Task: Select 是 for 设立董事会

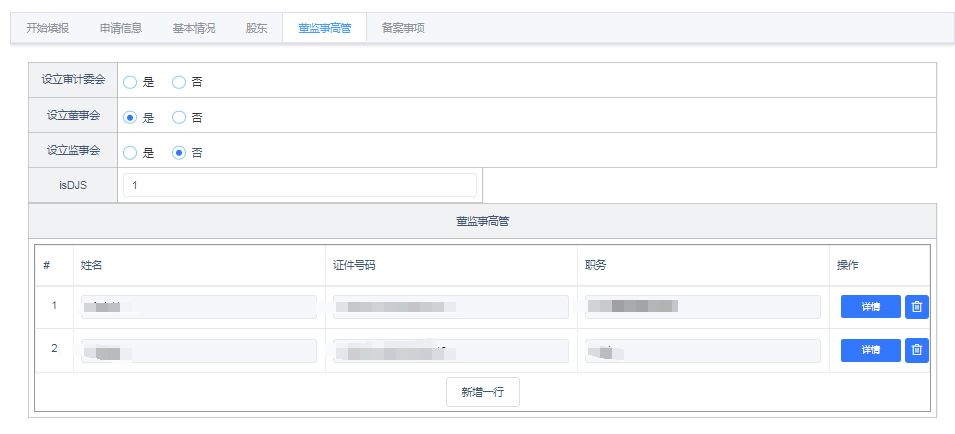Action: 130,117
